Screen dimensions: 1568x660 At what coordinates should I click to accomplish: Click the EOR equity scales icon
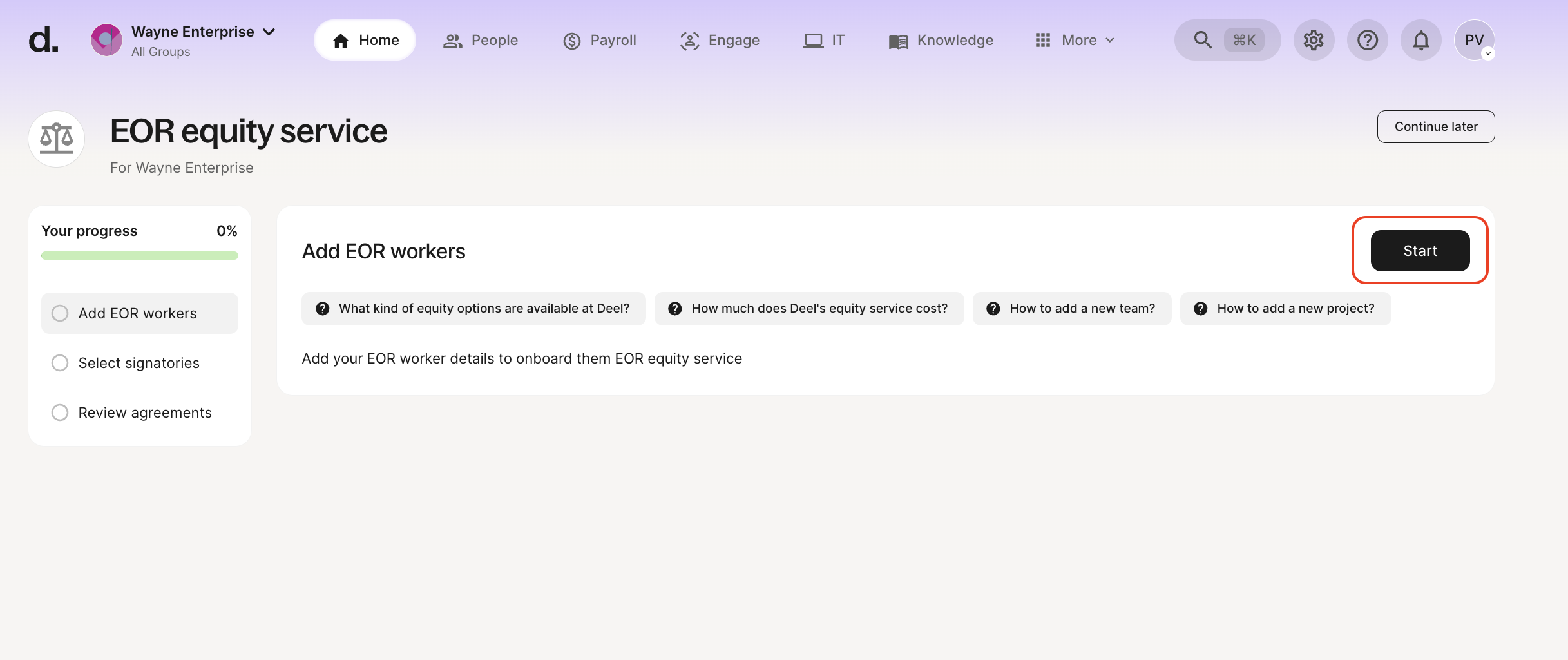57,139
